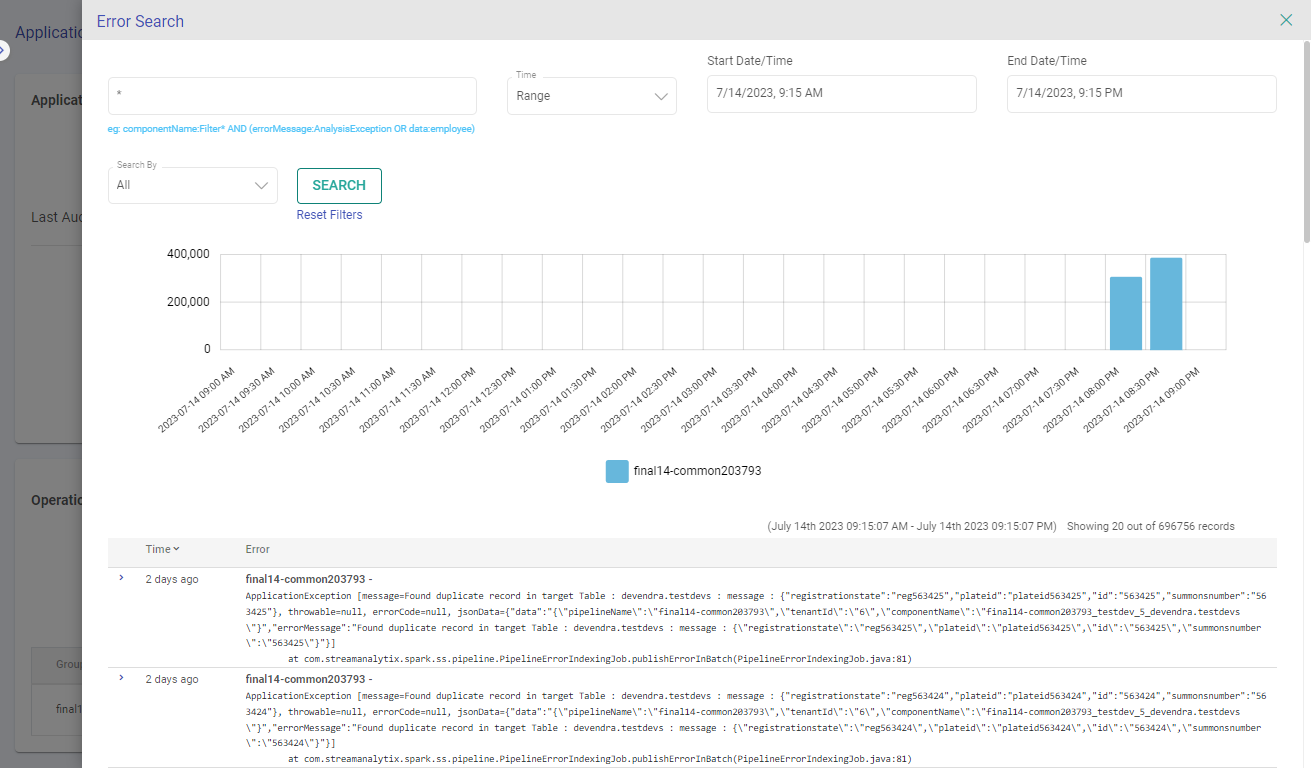Close the Error Search dialog
1311x768 pixels.
(x=1286, y=20)
